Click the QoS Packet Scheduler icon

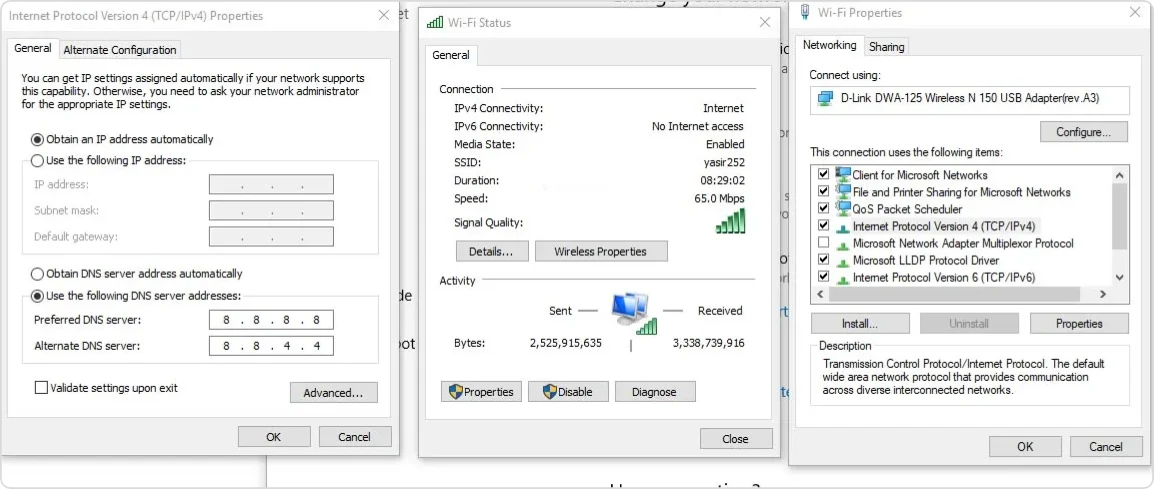843,208
